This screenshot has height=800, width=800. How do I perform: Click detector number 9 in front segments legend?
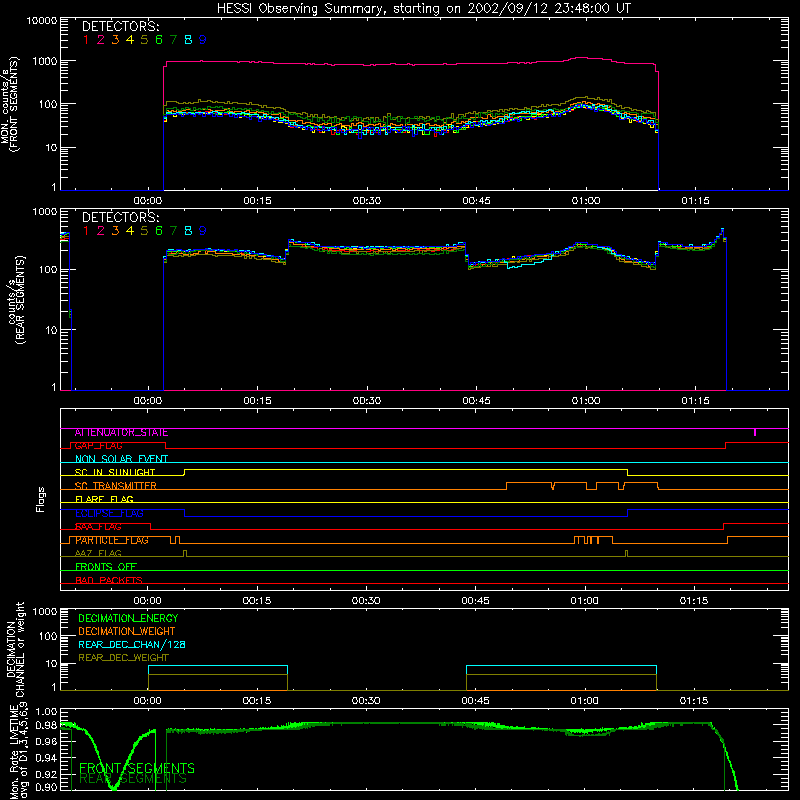[x=203, y=40]
